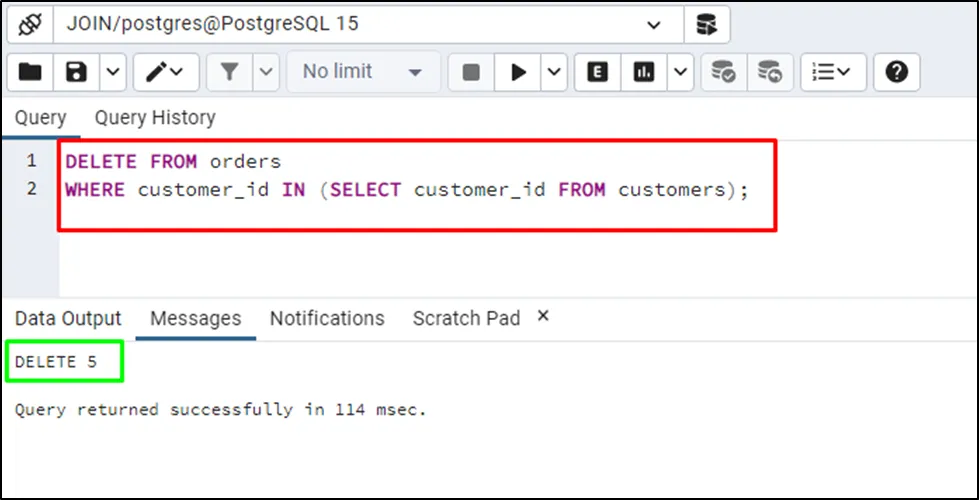Image resolution: width=979 pixels, height=500 pixels.
Task: Run Explain Analyze chart icon
Action: pyautogui.click(x=645, y=72)
